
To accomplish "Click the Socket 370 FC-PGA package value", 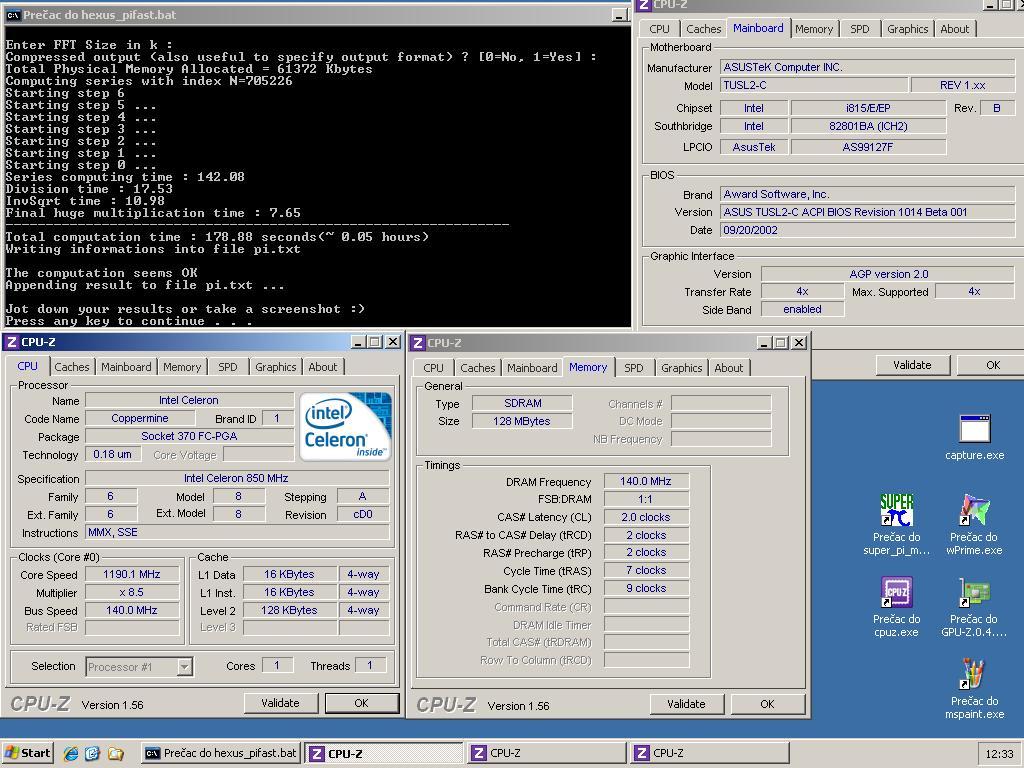I will click(x=189, y=436).
